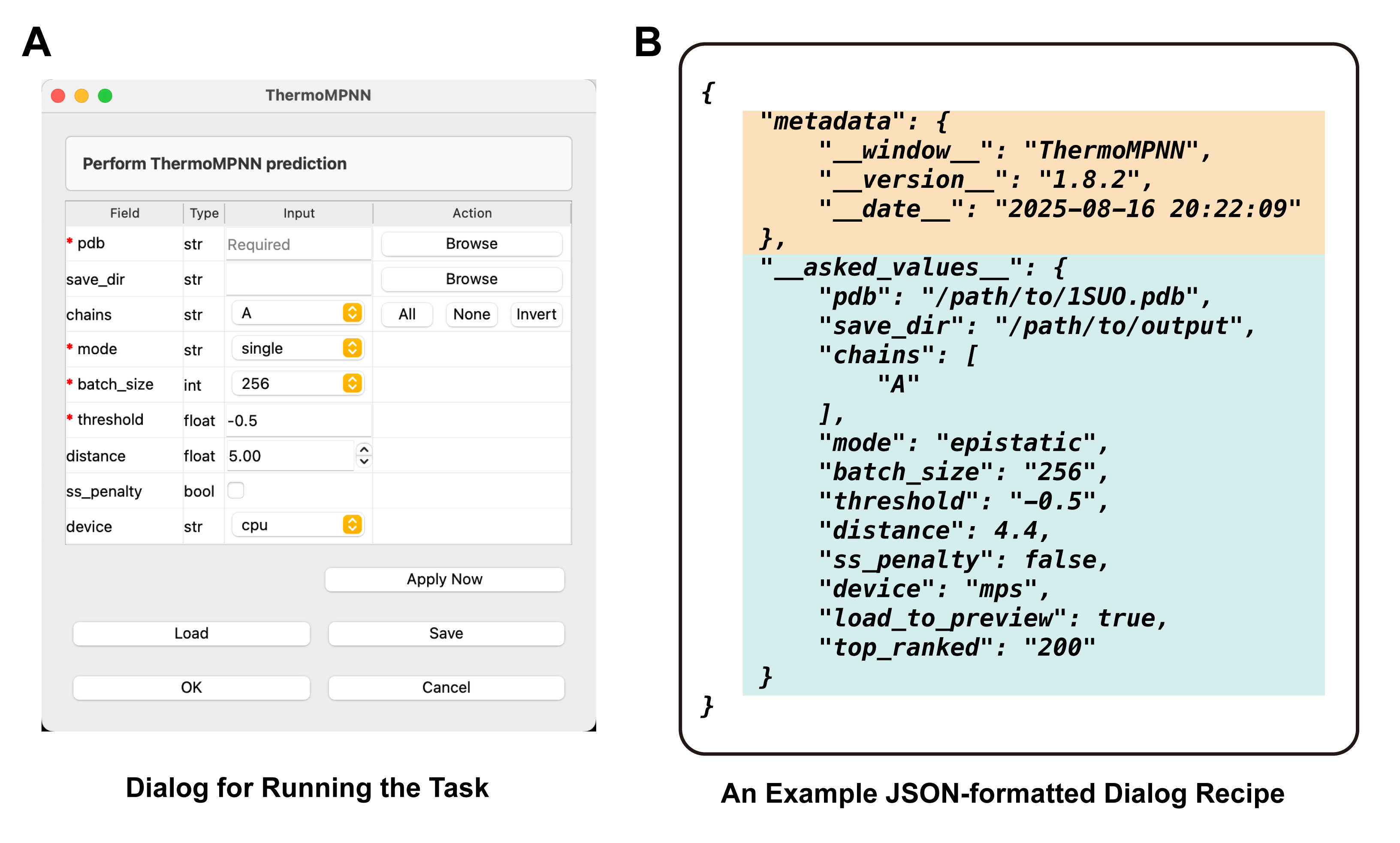
Task: Click the Field column header
Action: [x=124, y=213]
